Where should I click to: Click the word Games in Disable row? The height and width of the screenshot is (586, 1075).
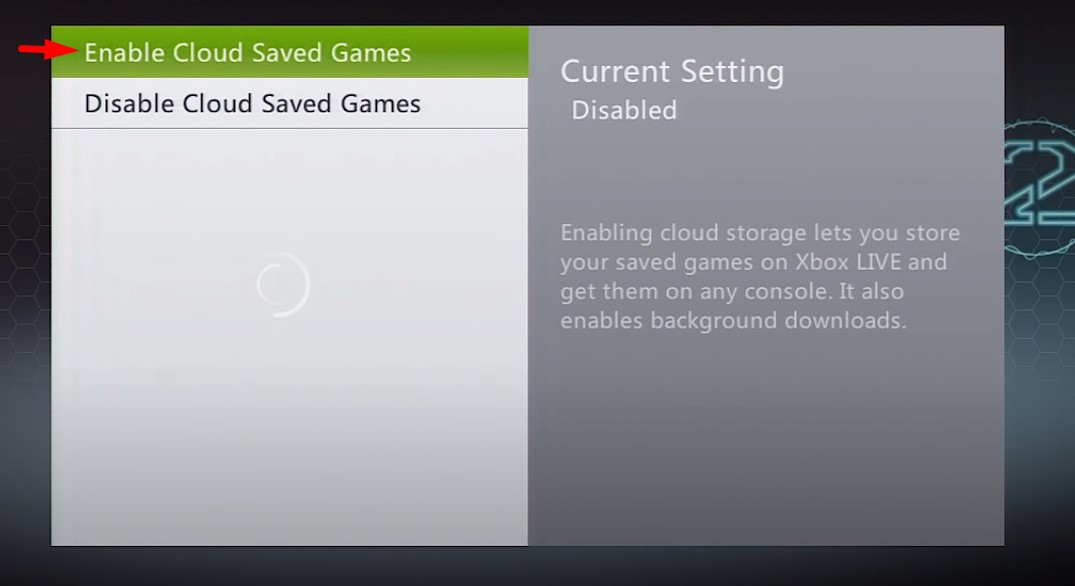(x=381, y=103)
